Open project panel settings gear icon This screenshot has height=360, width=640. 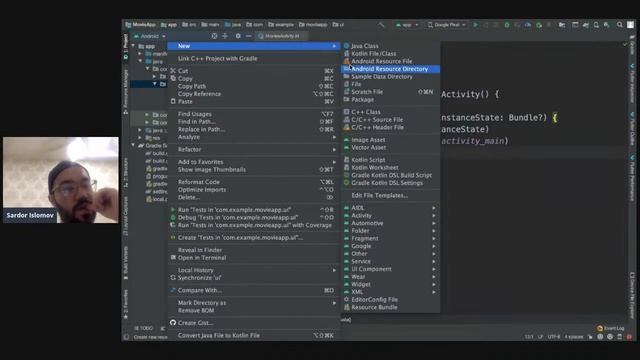tap(238, 36)
